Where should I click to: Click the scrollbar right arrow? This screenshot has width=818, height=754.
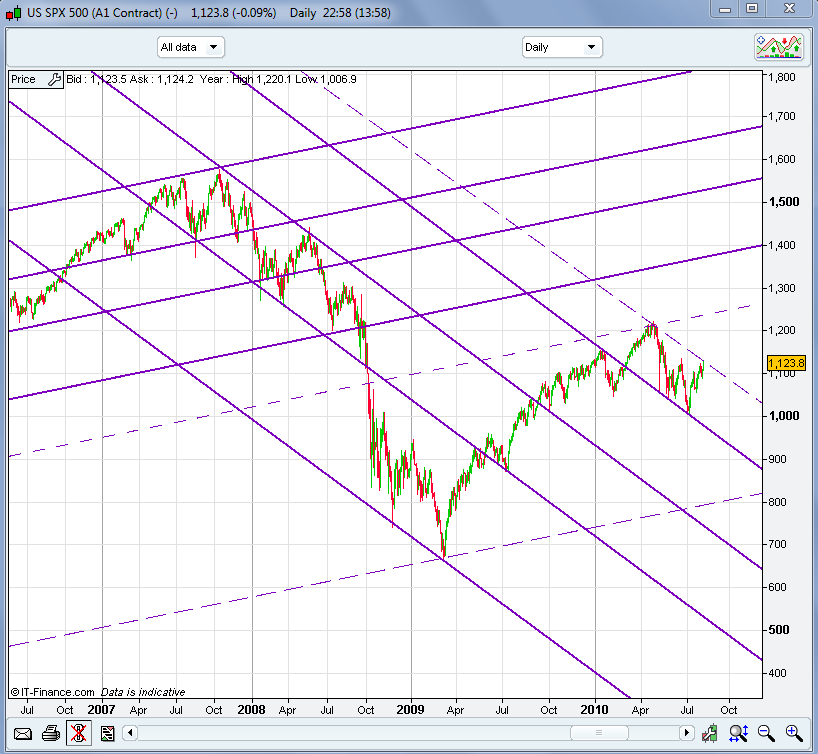point(687,733)
